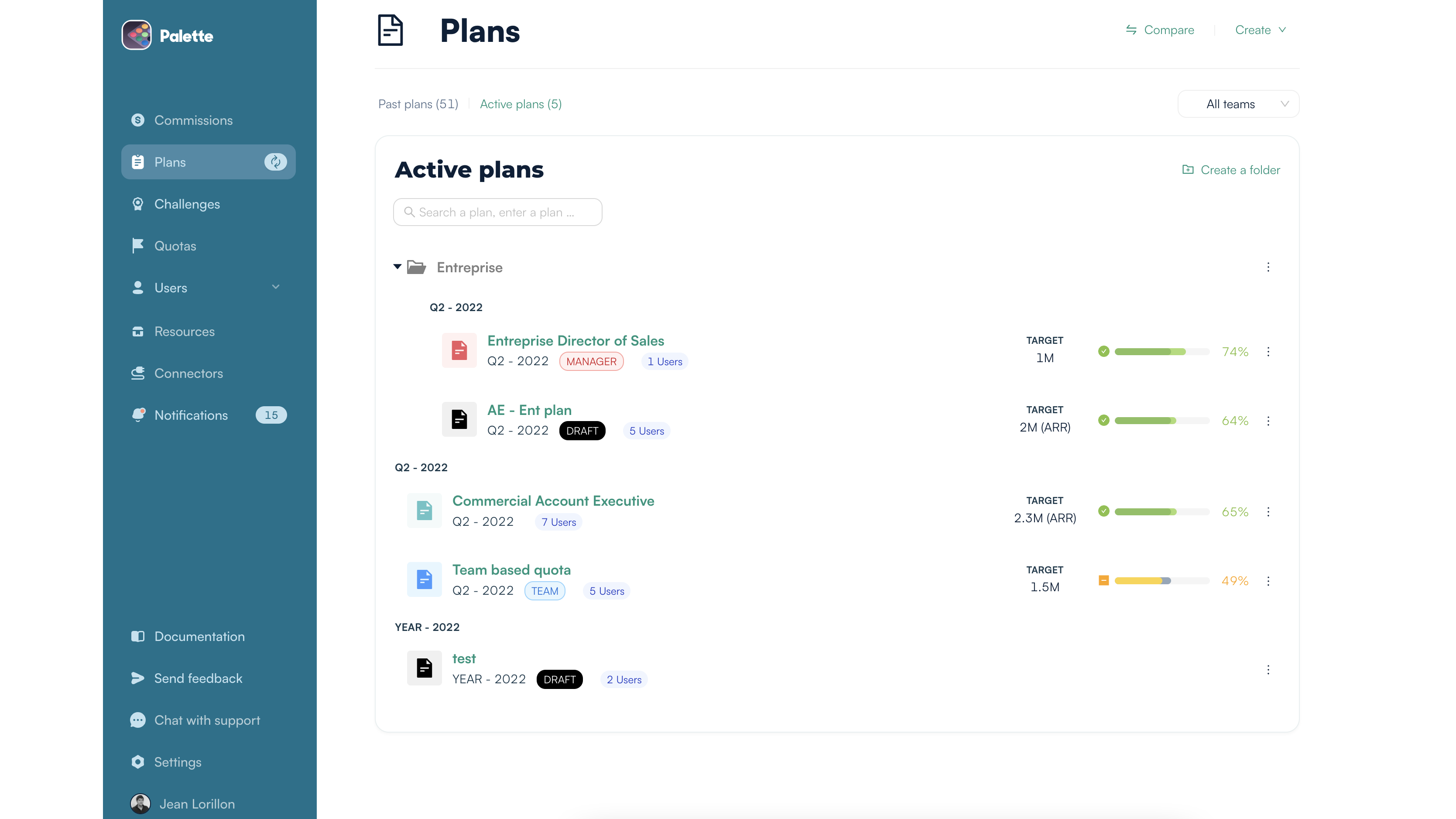Expand the Create dropdown menu

point(1260,30)
